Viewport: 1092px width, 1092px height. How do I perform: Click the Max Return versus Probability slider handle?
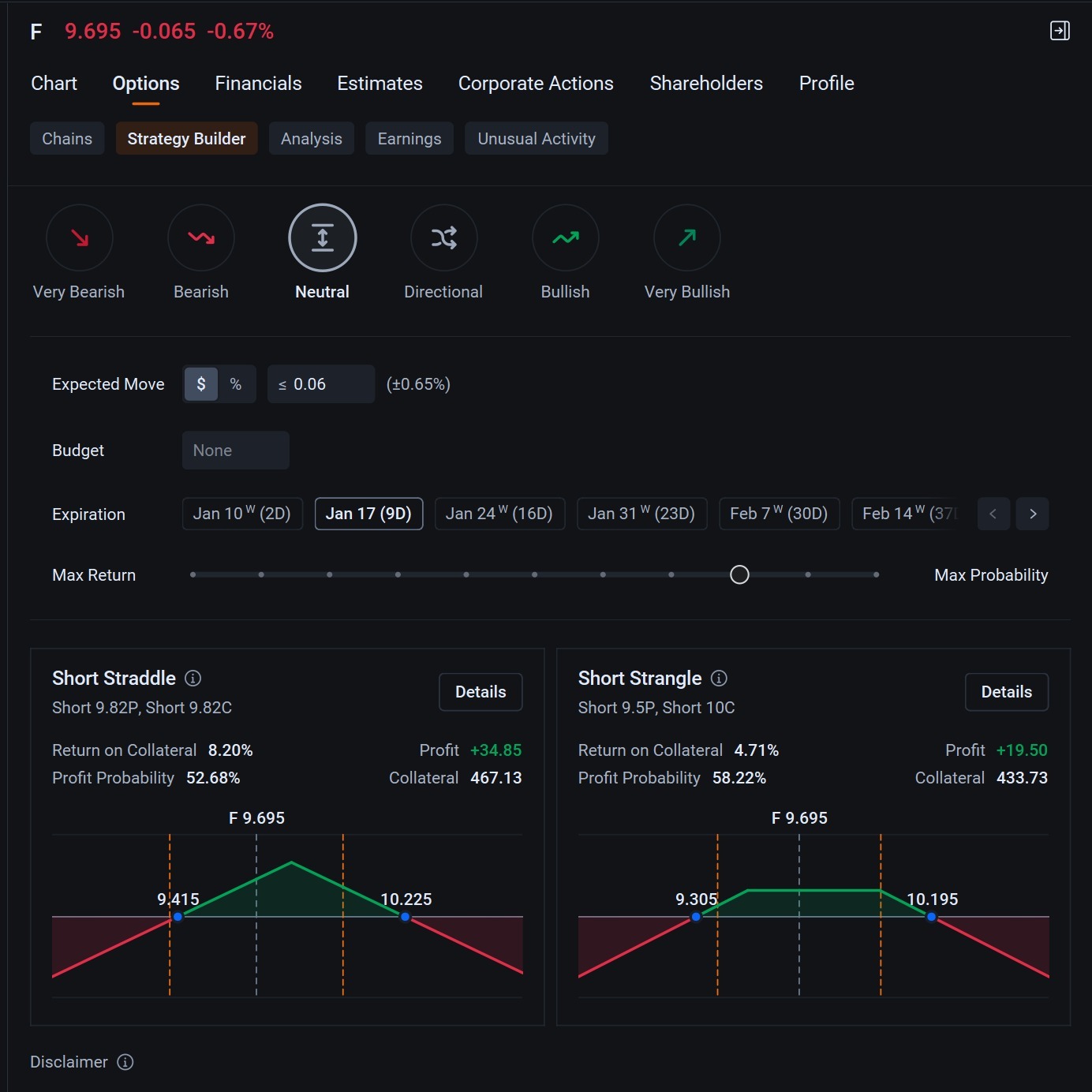[739, 574]
